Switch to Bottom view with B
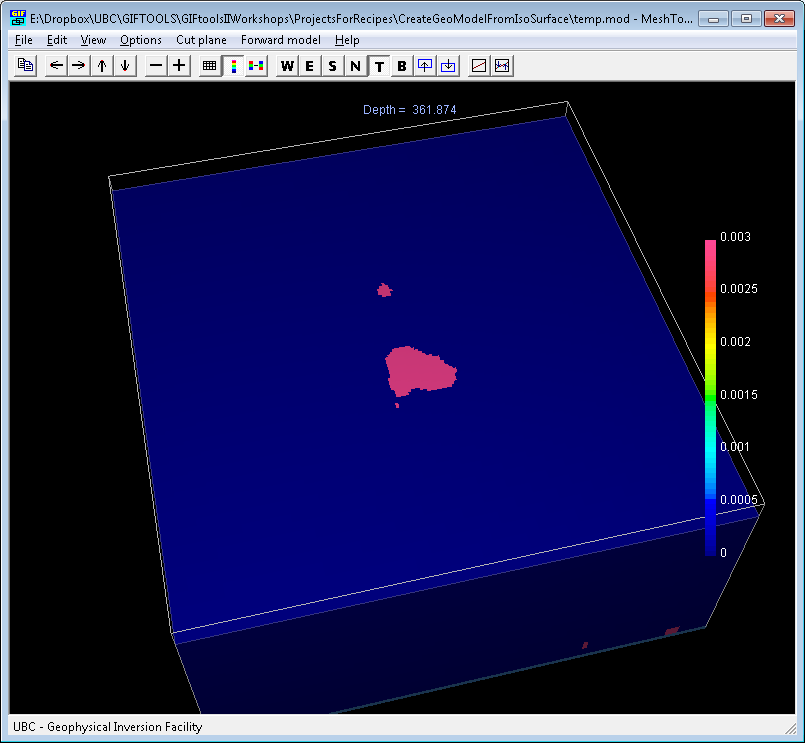This screenshot has height=743, width=805. (402, 66)
